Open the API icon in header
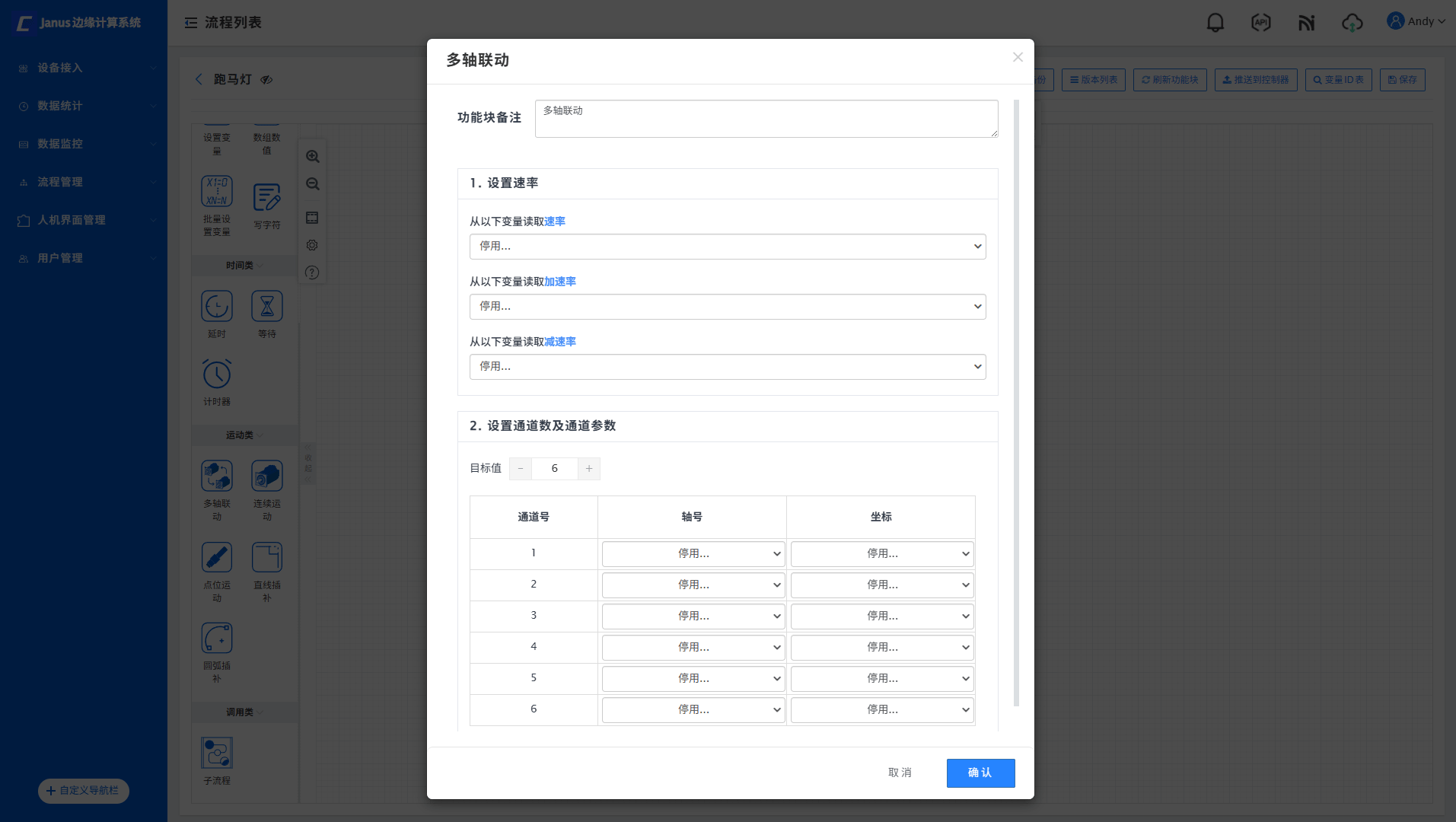This screenshot has height=822, width=1456. tap(1260, 23)
